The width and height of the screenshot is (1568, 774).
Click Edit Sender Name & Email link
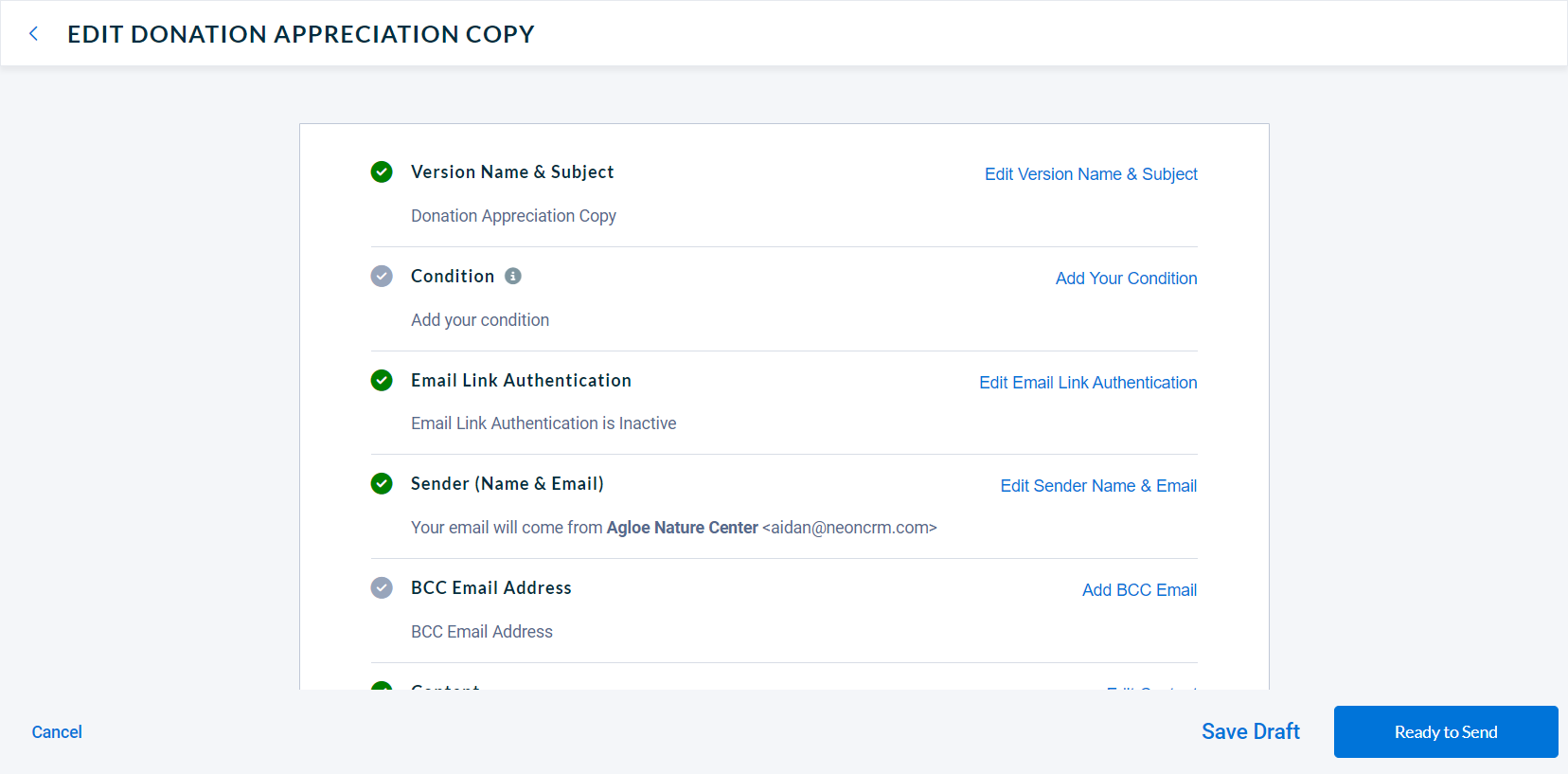pos(1098,486)
